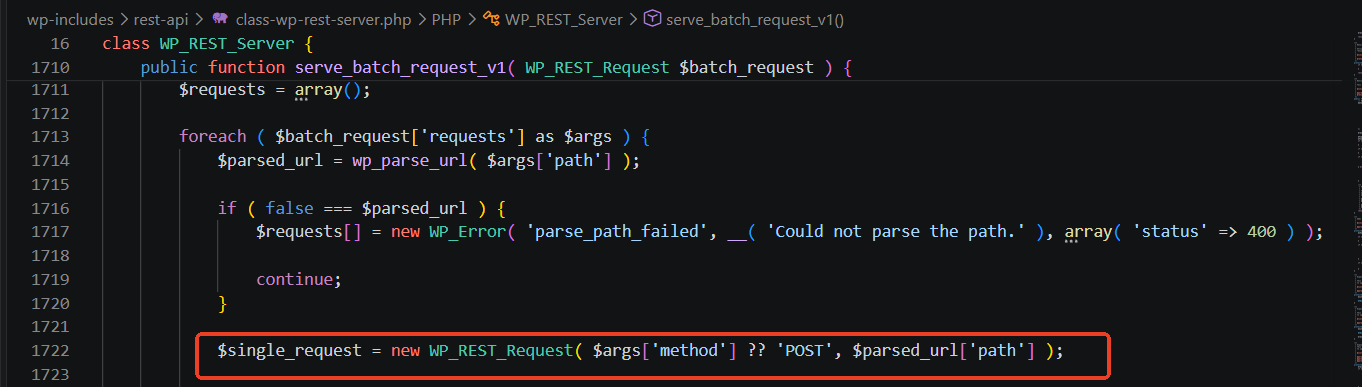Click WP_REST_Server class symbol icon in breadcrumb

tap(491, 19)
